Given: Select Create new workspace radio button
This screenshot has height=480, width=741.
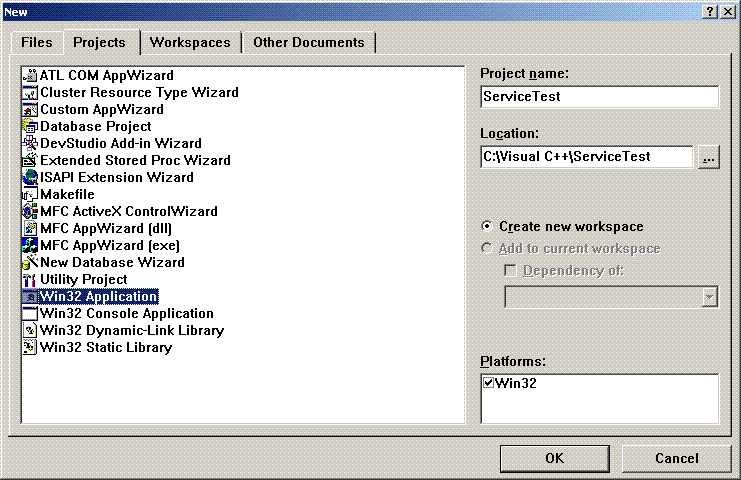Looking at the screenshot, I should (487, 226).
